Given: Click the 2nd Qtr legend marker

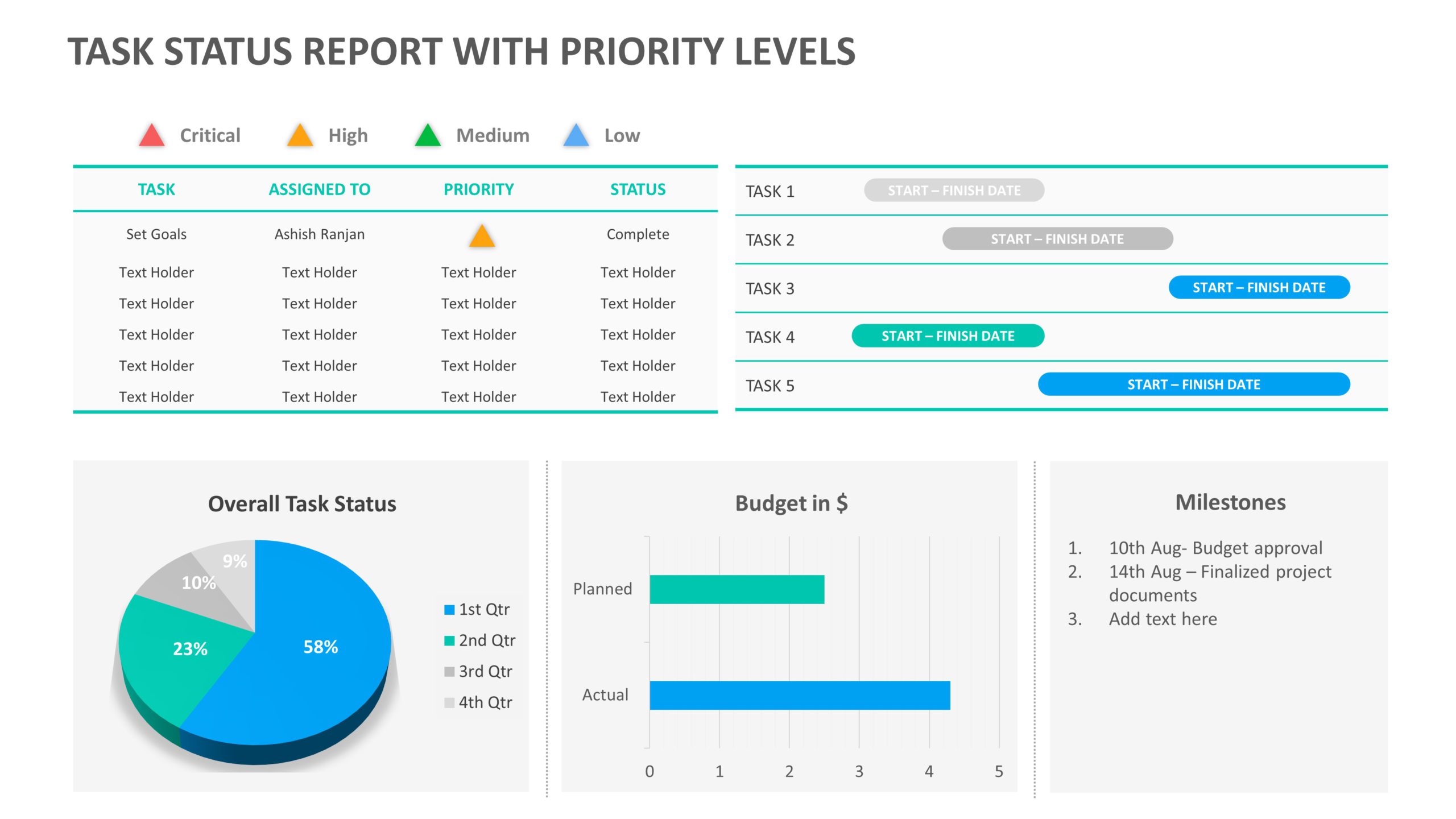Looking at the screenshot, I should 449,640.
